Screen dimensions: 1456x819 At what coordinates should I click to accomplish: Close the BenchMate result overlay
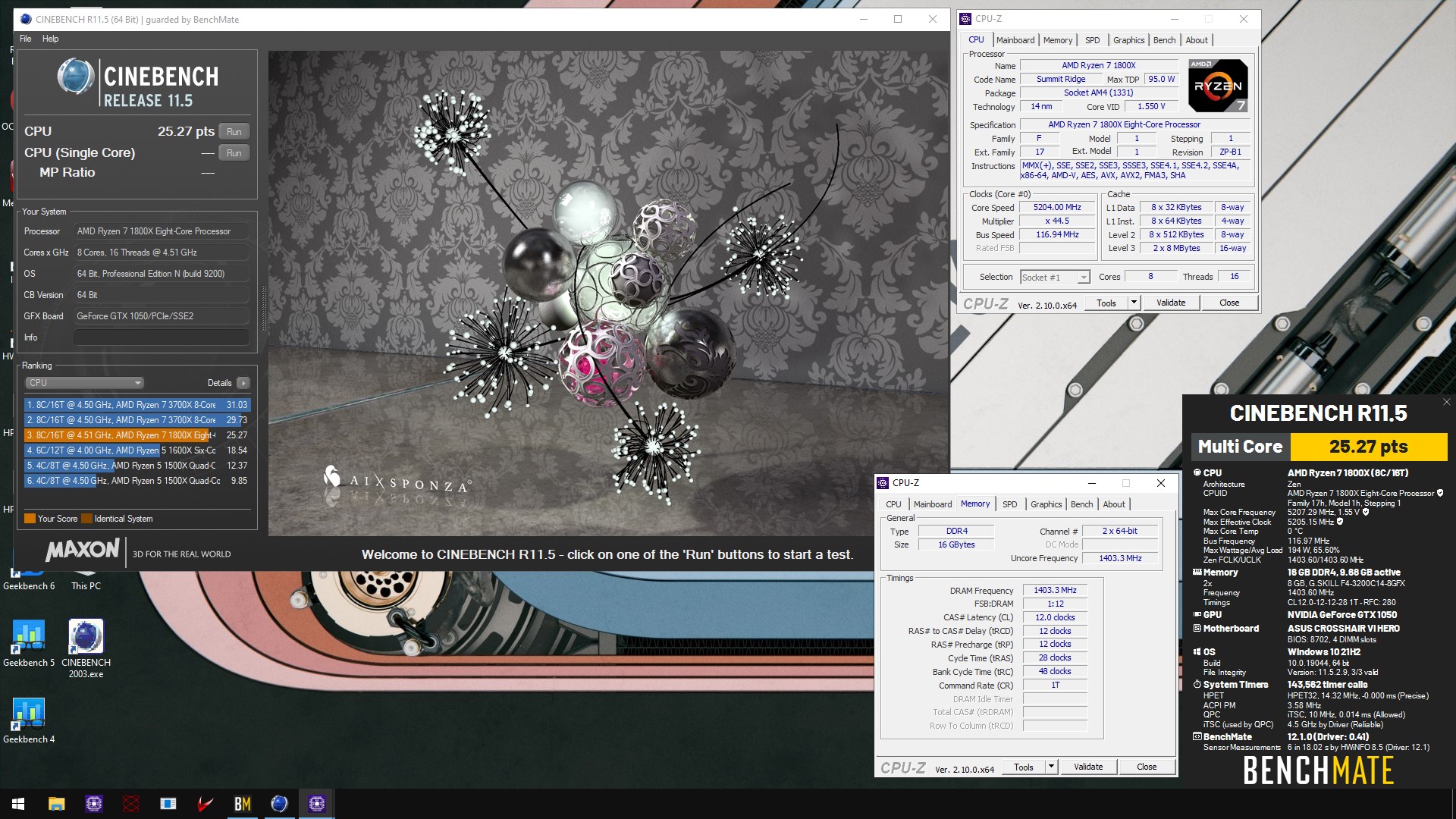pyautogui.click(x=1446, y=402)
